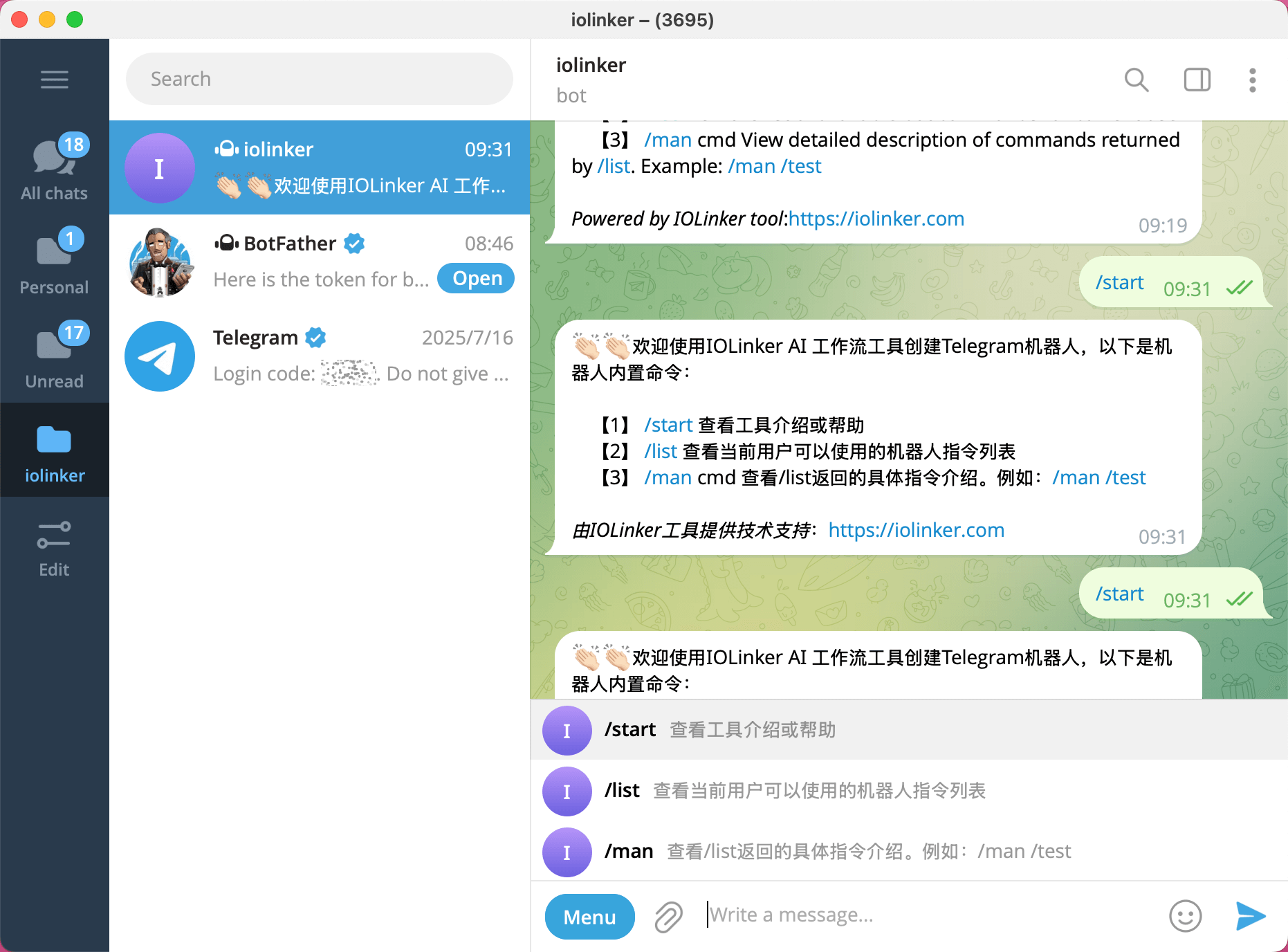The width and height of the screenshot is (1288, 952).
Task: Toggle the chat info sidebar icon
Action: coord(1197,80)
